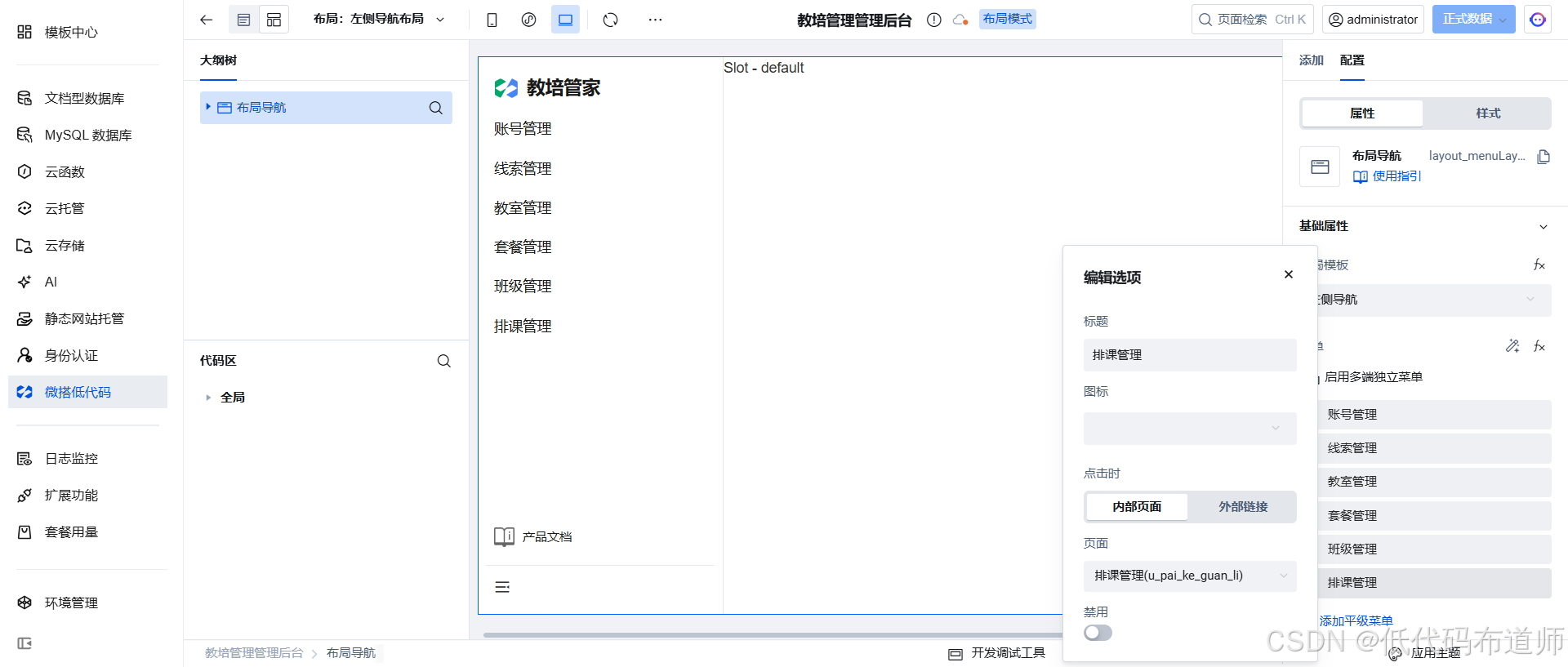Click the back arrow icon in toolbar
The image size is (1568, 667).
pos(206,20)
